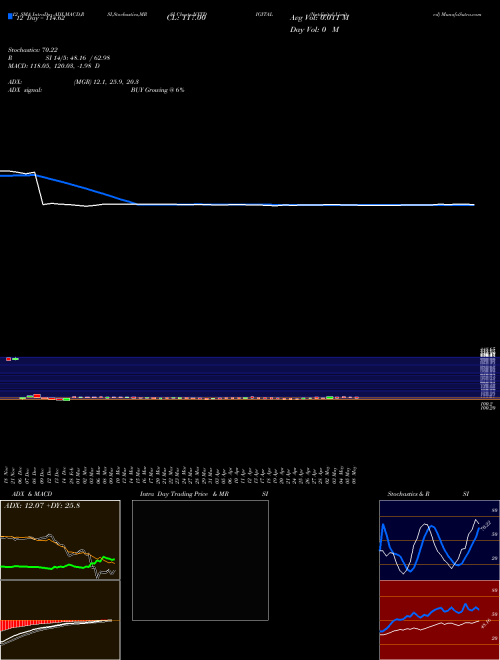Click the 70.22 value tag in Stochastics panel
This screenshot has height=660, width=500.
click(486, 525)
